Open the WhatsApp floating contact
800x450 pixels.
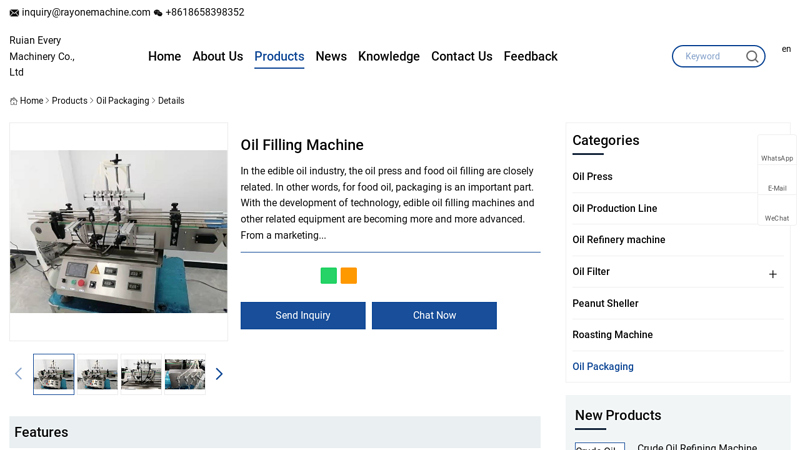(x=777, y=149)
